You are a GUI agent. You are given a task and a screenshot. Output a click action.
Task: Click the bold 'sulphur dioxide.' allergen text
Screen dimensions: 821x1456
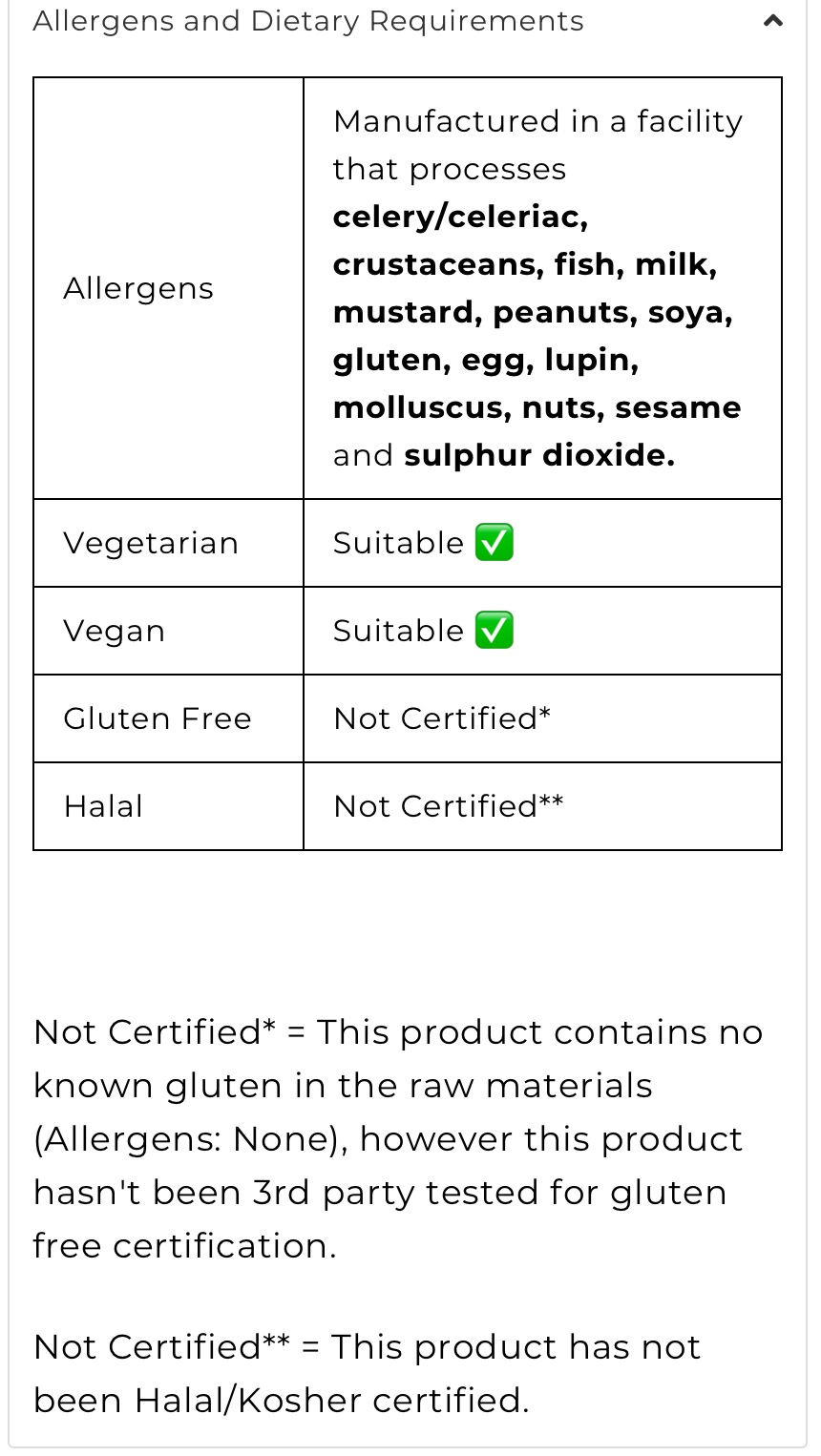click(539, 455)
